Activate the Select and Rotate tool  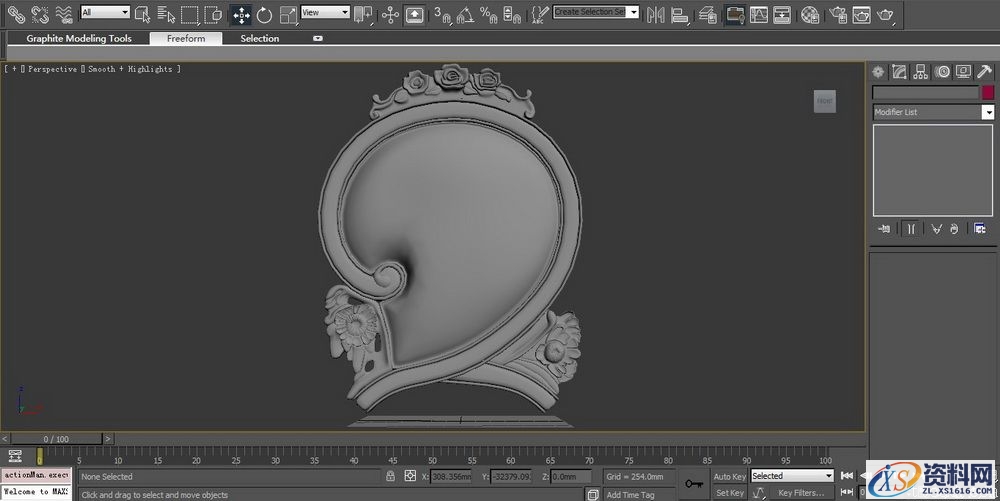point(264,14)
